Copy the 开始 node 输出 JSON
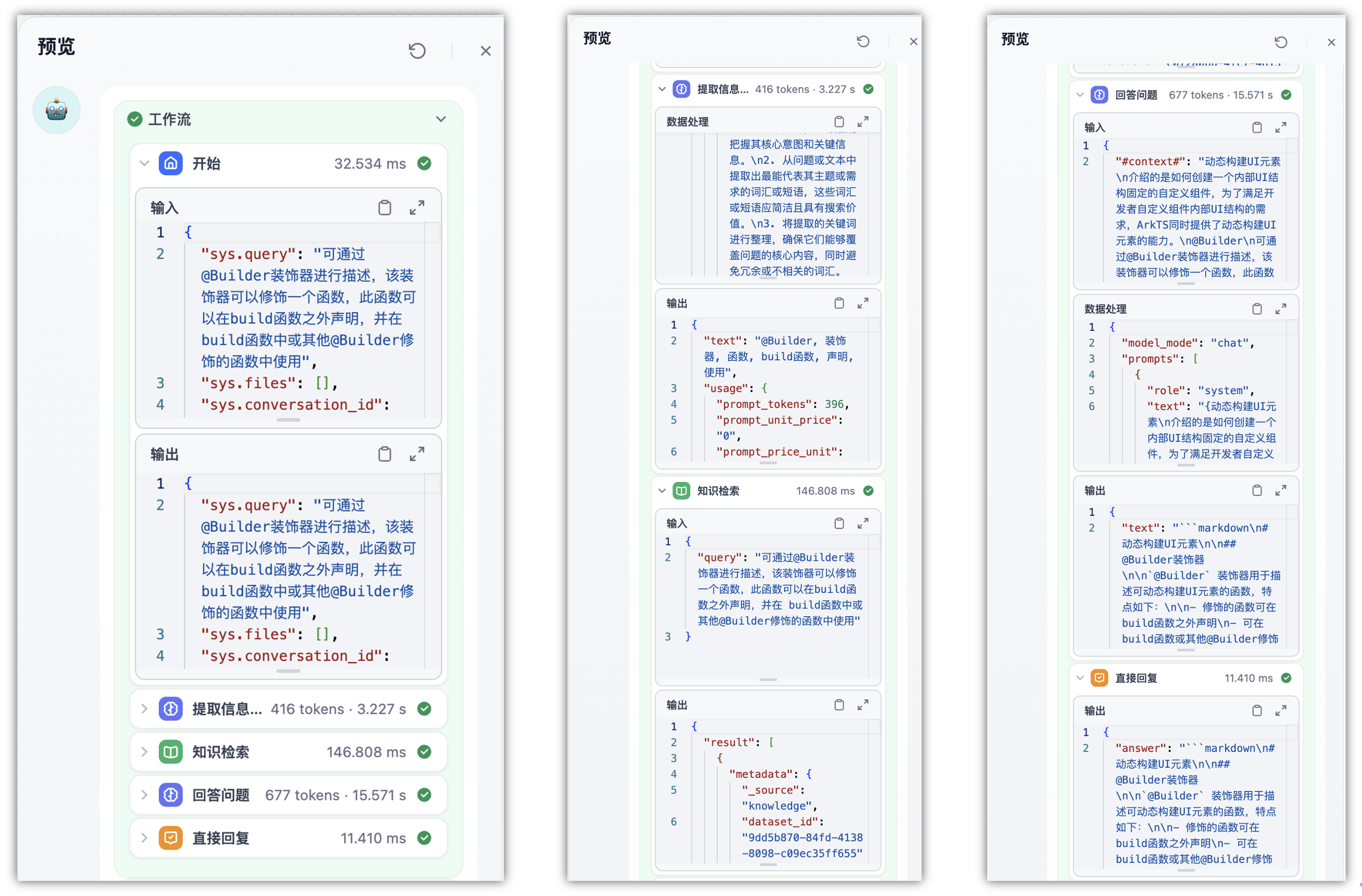 pos(385,454)
